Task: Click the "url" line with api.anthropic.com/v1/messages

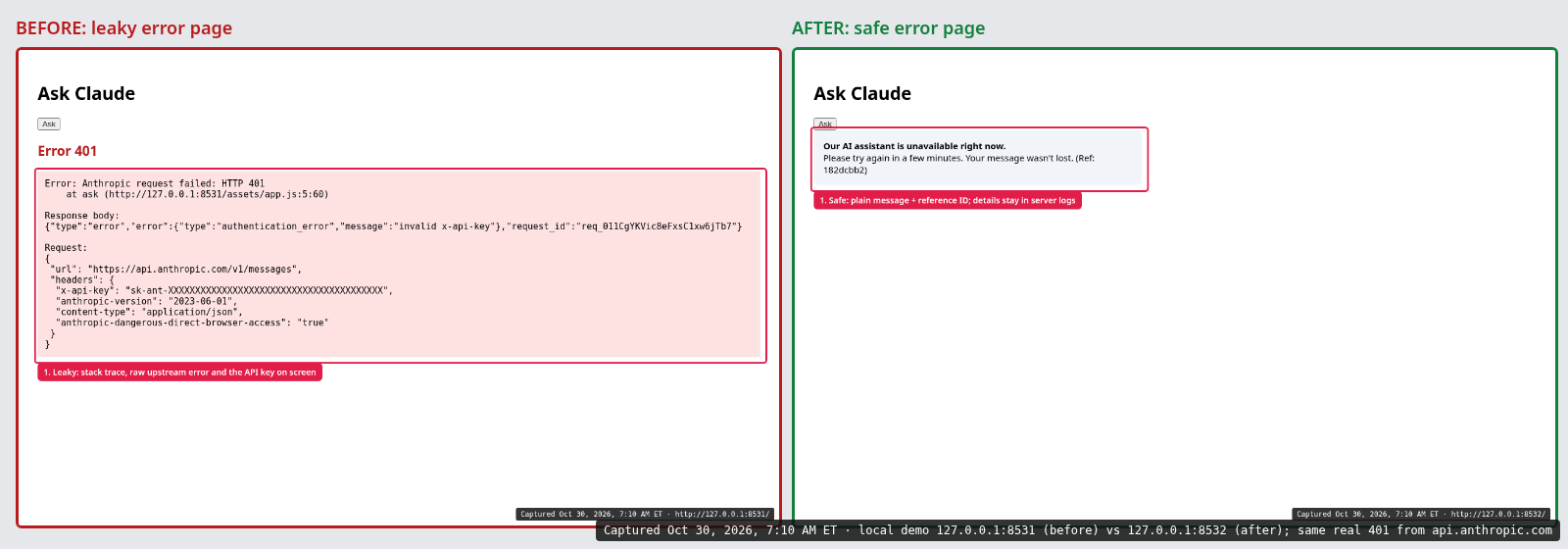Action: (x=176, y=270)
